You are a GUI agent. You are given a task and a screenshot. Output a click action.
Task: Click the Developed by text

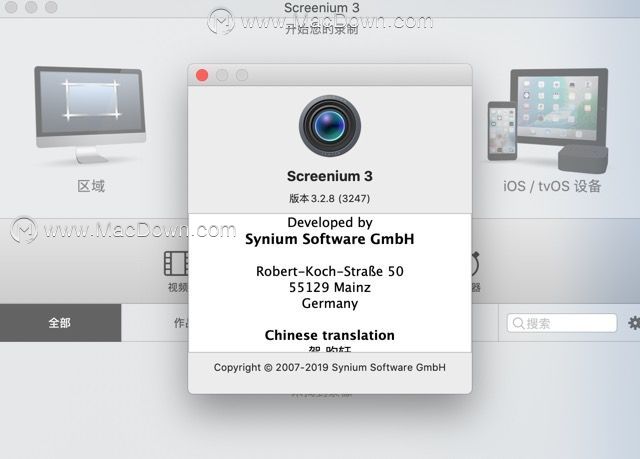coord(330,222)
